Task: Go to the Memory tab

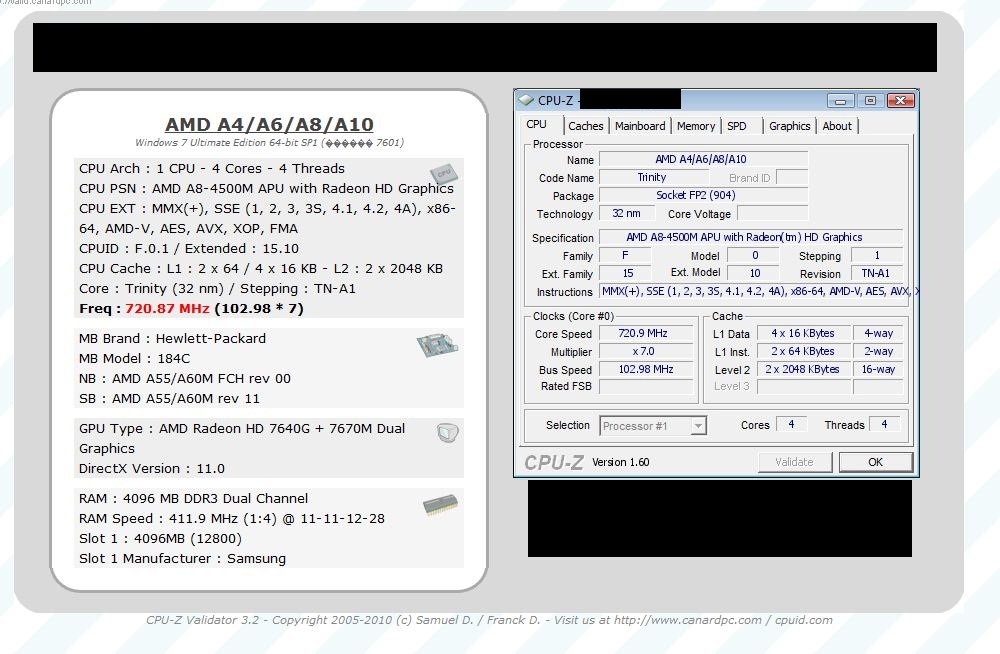Action: coord(695,126)
